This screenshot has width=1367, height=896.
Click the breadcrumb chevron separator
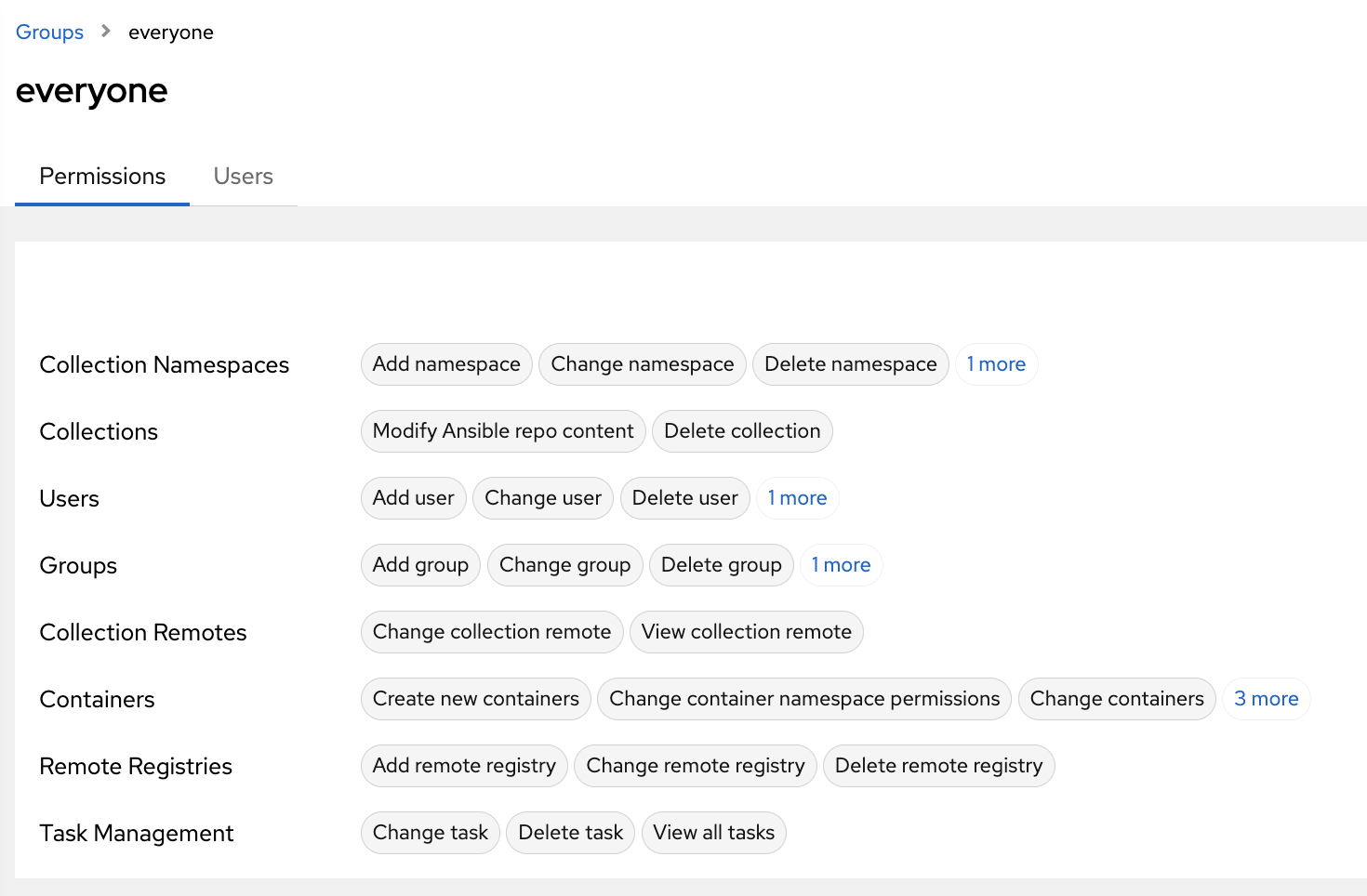pyautogui.click(x=106, y=32)
